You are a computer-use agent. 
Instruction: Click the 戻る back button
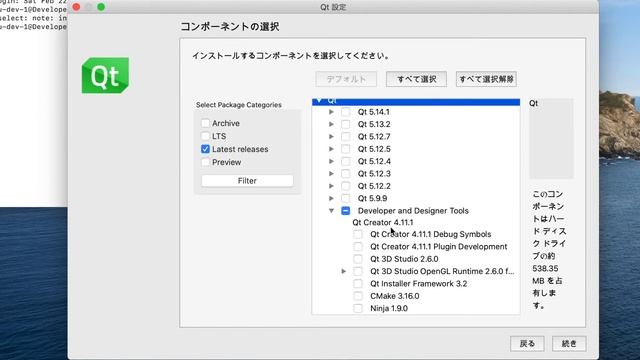click(x=527, y=344)
